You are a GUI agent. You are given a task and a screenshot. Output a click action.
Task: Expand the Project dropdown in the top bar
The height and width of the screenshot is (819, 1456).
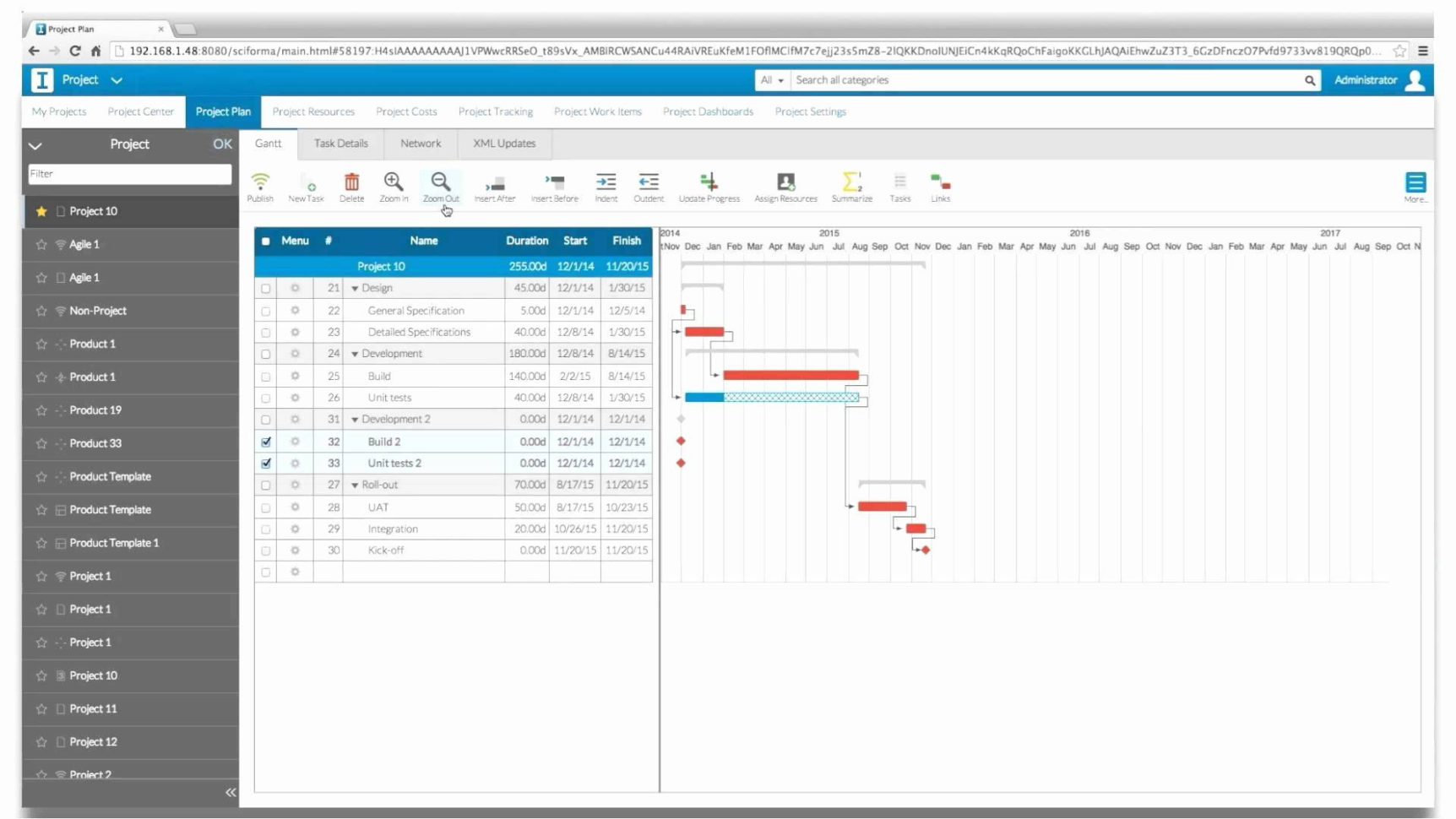115,79
